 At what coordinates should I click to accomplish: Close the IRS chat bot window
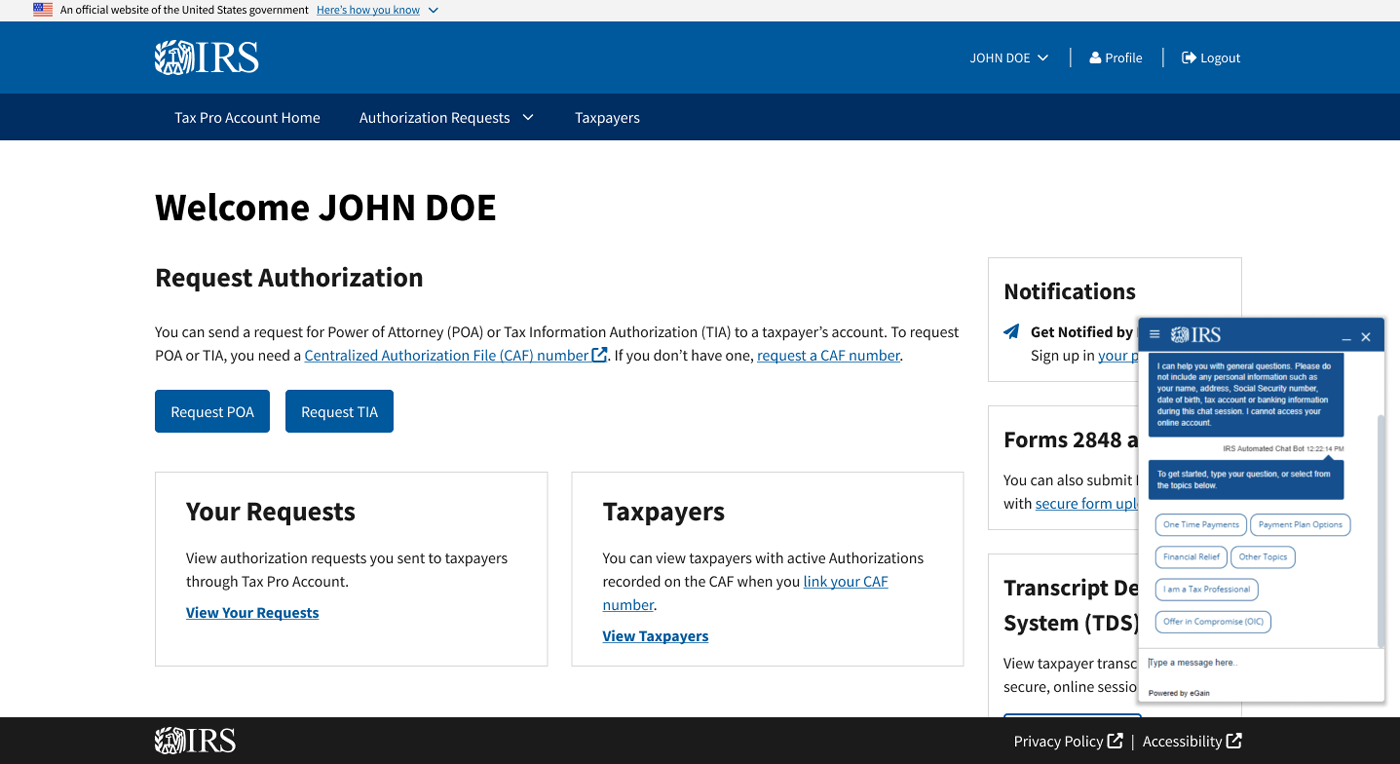point(1366,338)
